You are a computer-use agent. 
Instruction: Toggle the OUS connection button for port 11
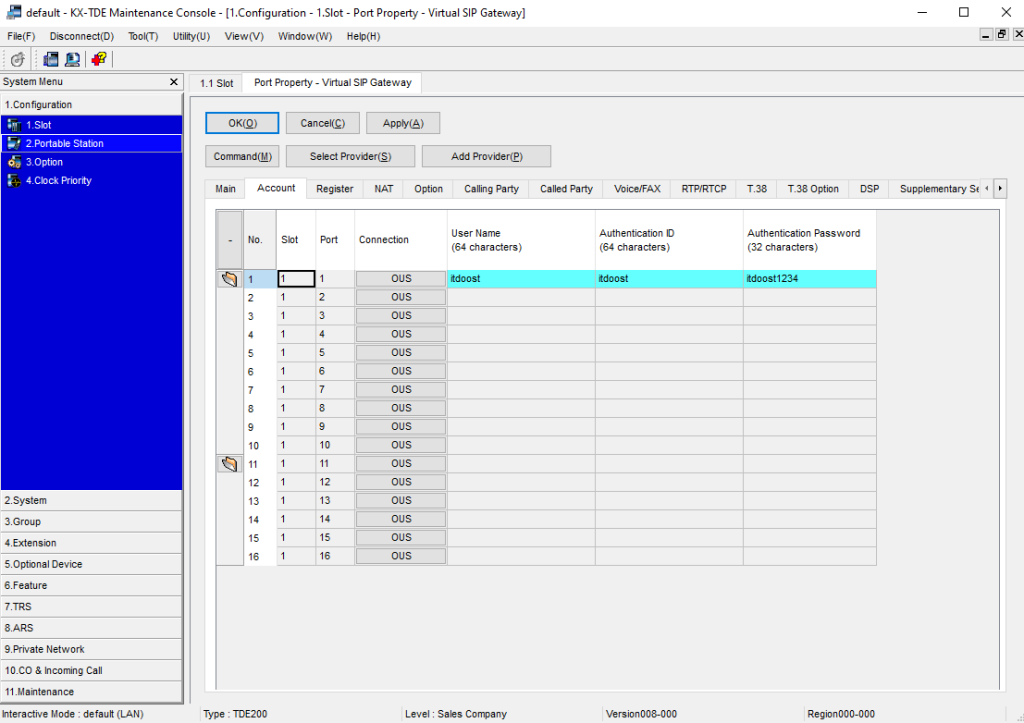click(401, 464)
